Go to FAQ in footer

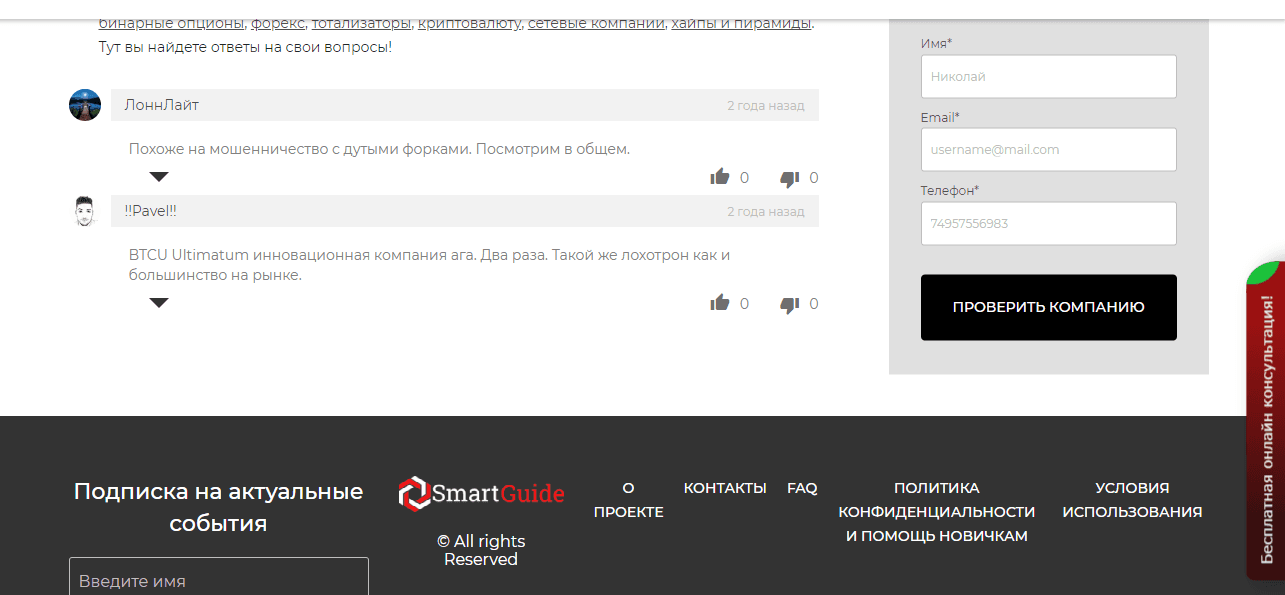802,488
